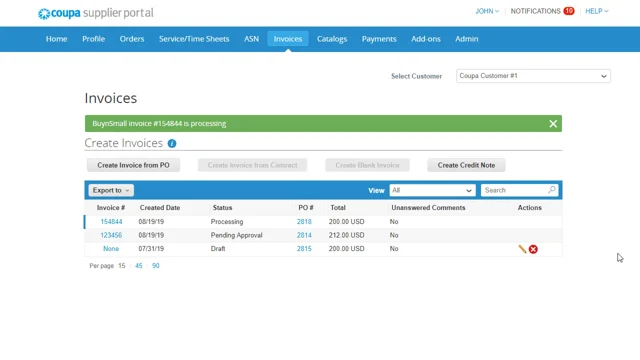This screenshot has height=360, width=640.
Task: Click the Create Invoices info icon
Action: (x=172, y=144)
